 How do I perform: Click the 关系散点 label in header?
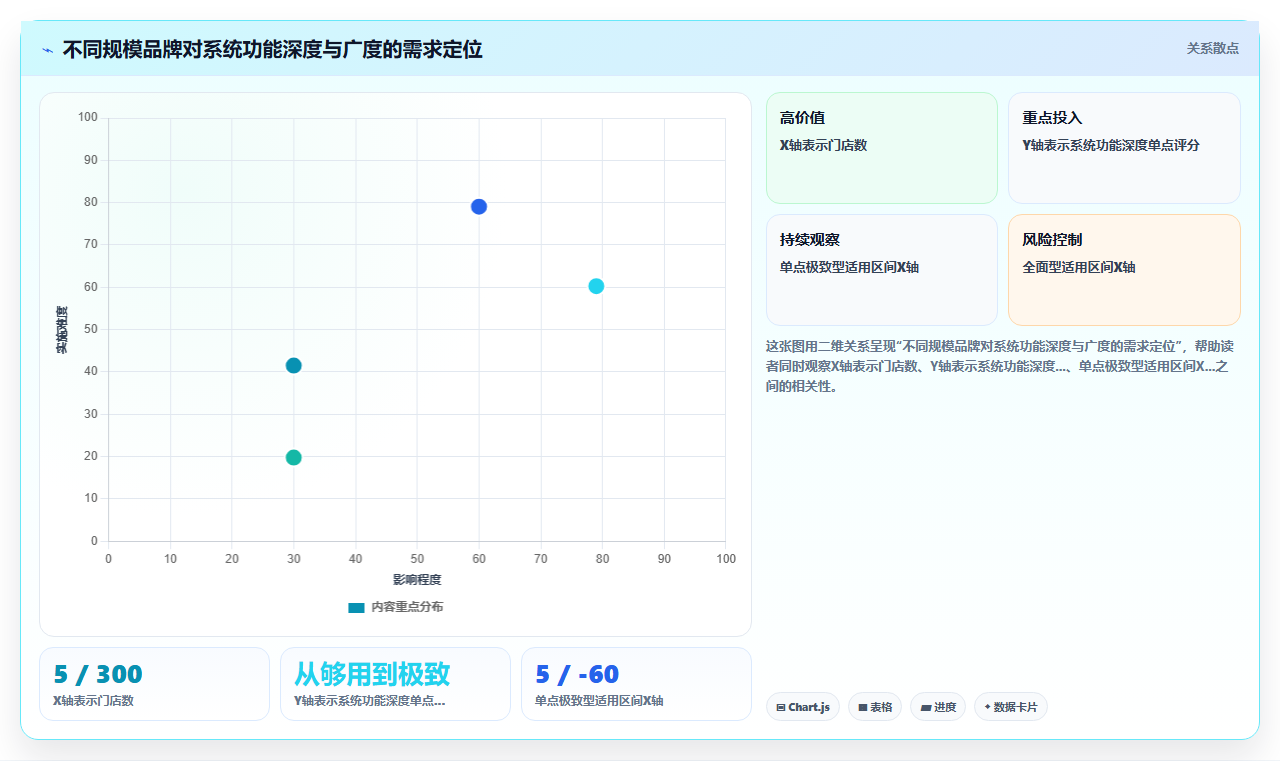click(x=1212, y=48)
